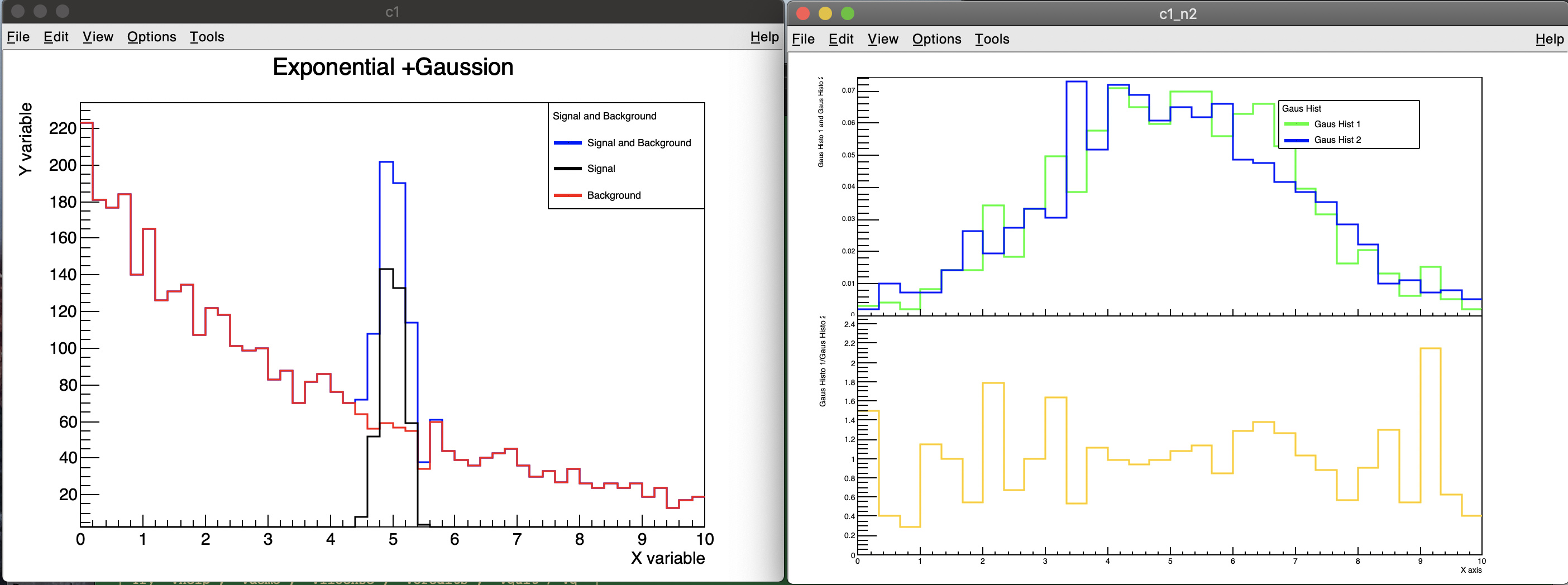Open Options menu in c1_n2 window

[937, 39]
